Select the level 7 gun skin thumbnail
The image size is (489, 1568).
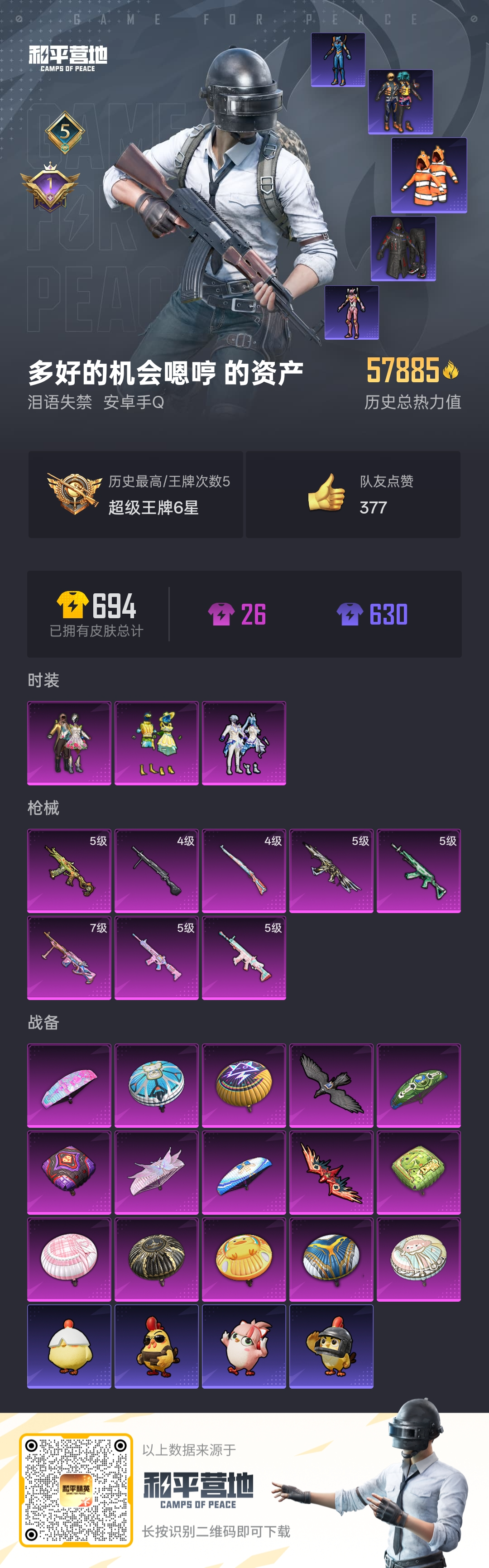coord(69,958)
